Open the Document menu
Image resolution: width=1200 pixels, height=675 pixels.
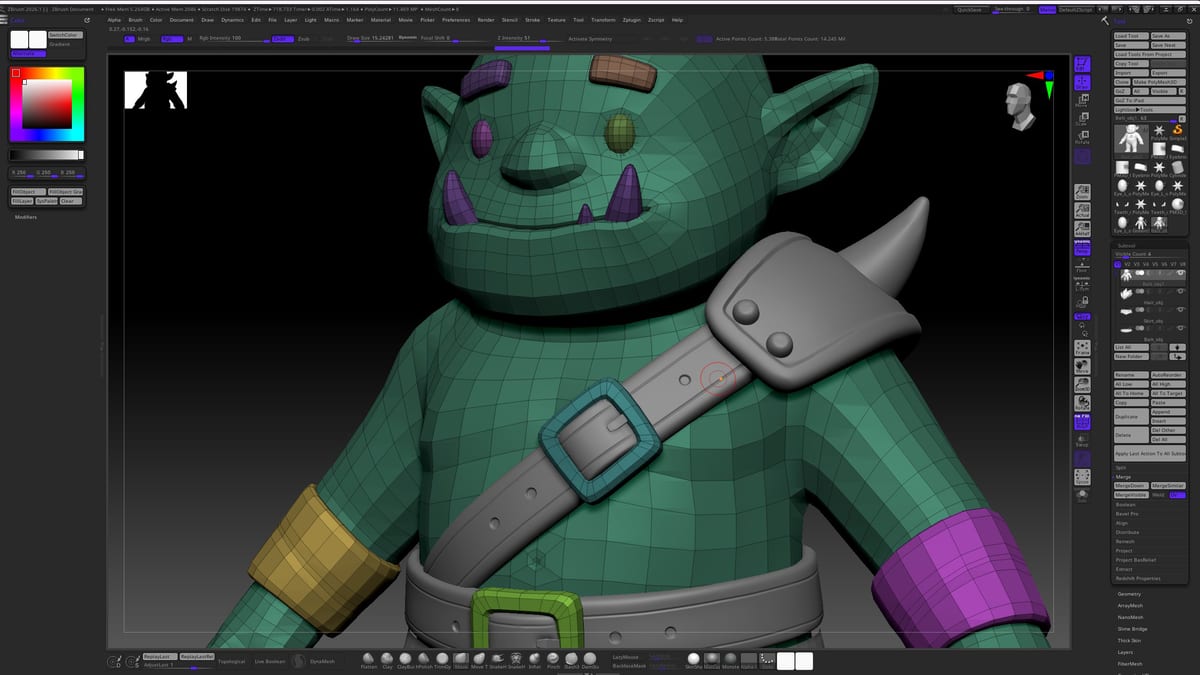pos(181,20)
